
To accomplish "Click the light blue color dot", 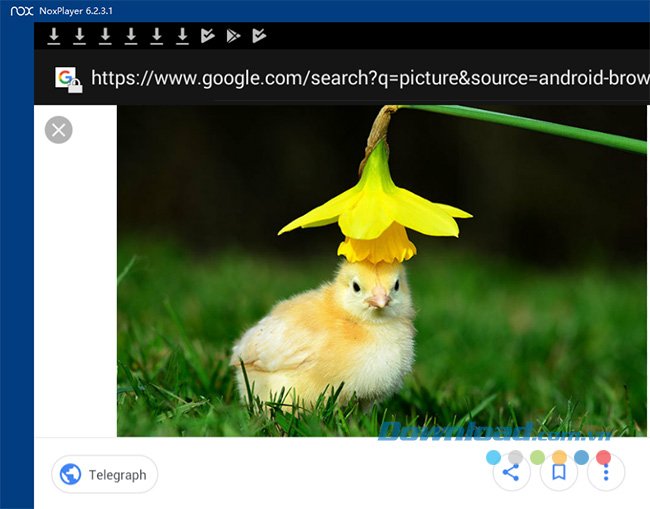I will [493, 457].
